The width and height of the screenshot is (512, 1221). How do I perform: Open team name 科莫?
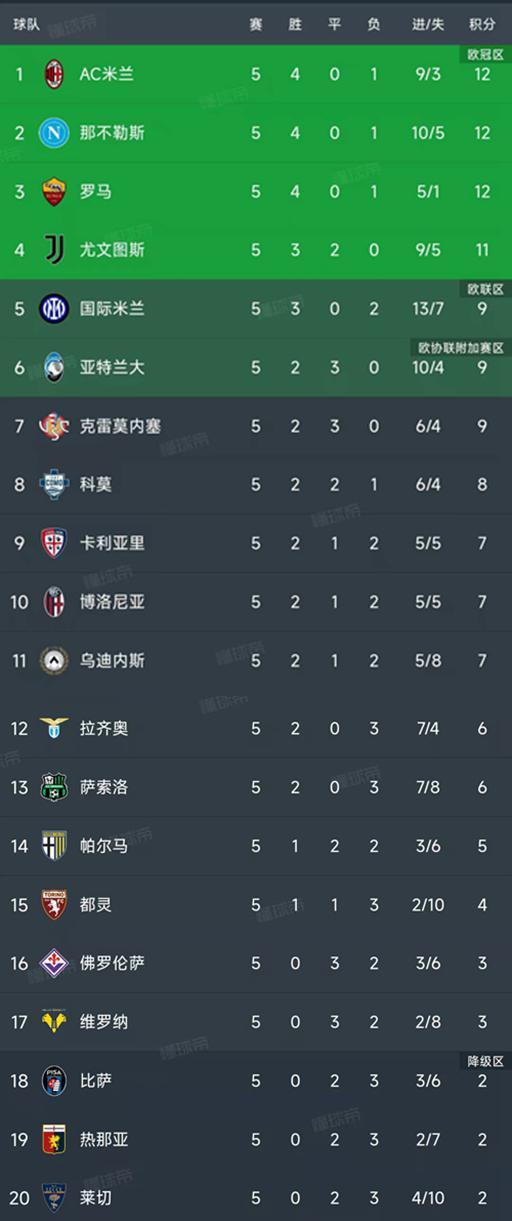pyautogui.click(x=96, y=485)
